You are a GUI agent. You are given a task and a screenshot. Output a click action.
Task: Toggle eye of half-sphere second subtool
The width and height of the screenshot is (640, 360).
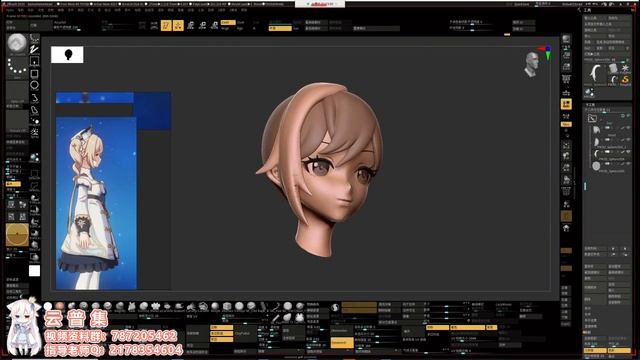click(628, 140)
